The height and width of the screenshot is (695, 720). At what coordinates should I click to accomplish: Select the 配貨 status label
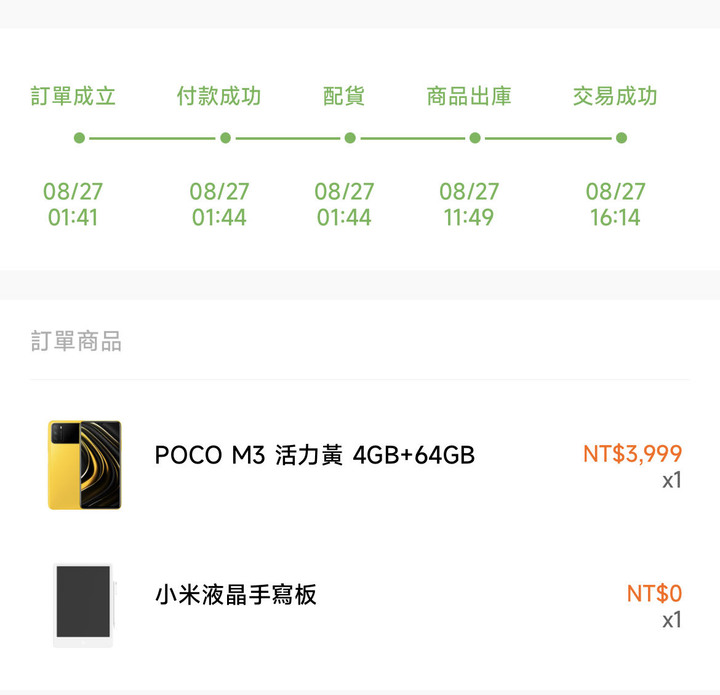[344, 96]
